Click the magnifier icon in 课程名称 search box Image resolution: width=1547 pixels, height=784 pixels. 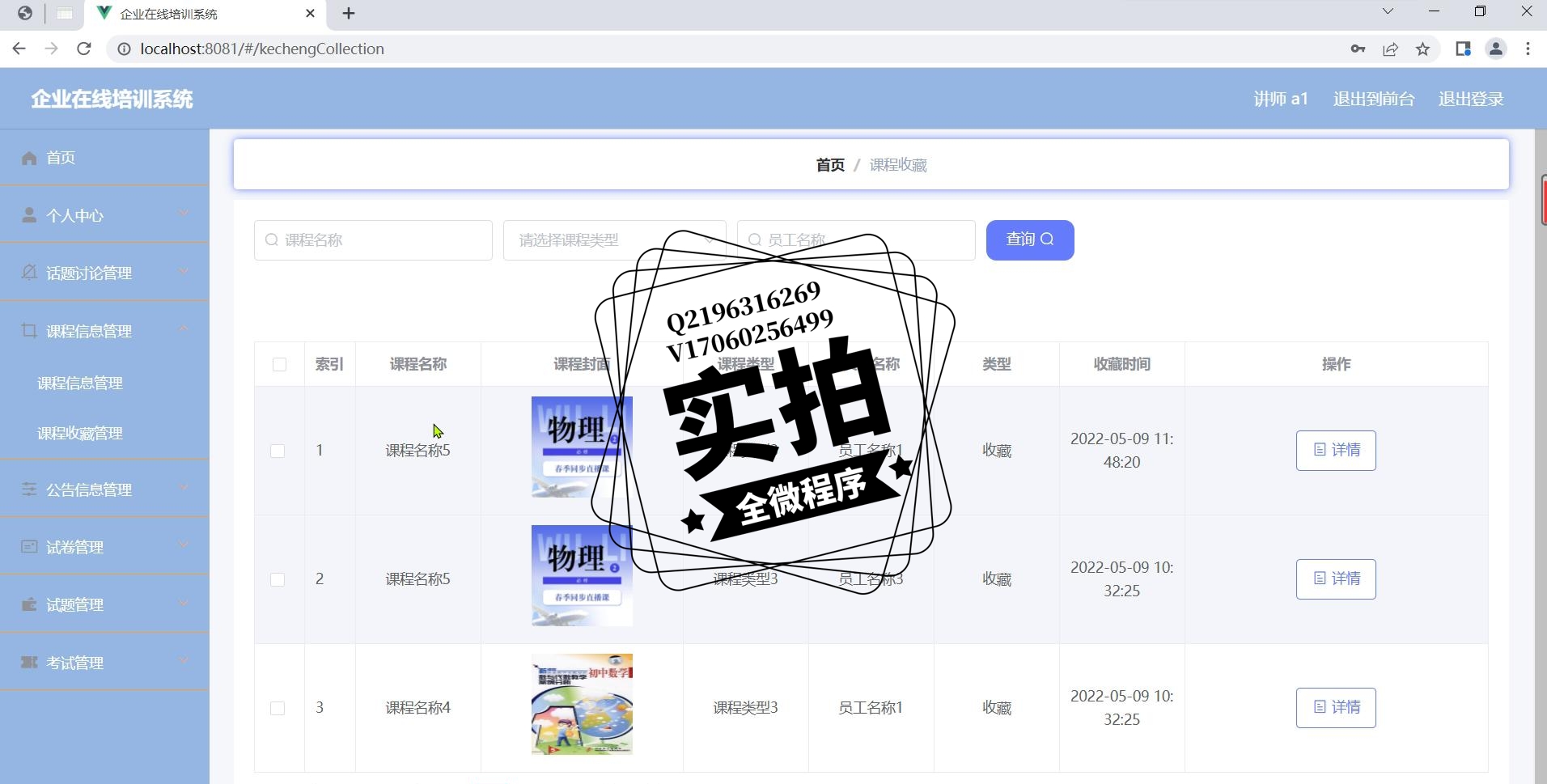[272, 239]
